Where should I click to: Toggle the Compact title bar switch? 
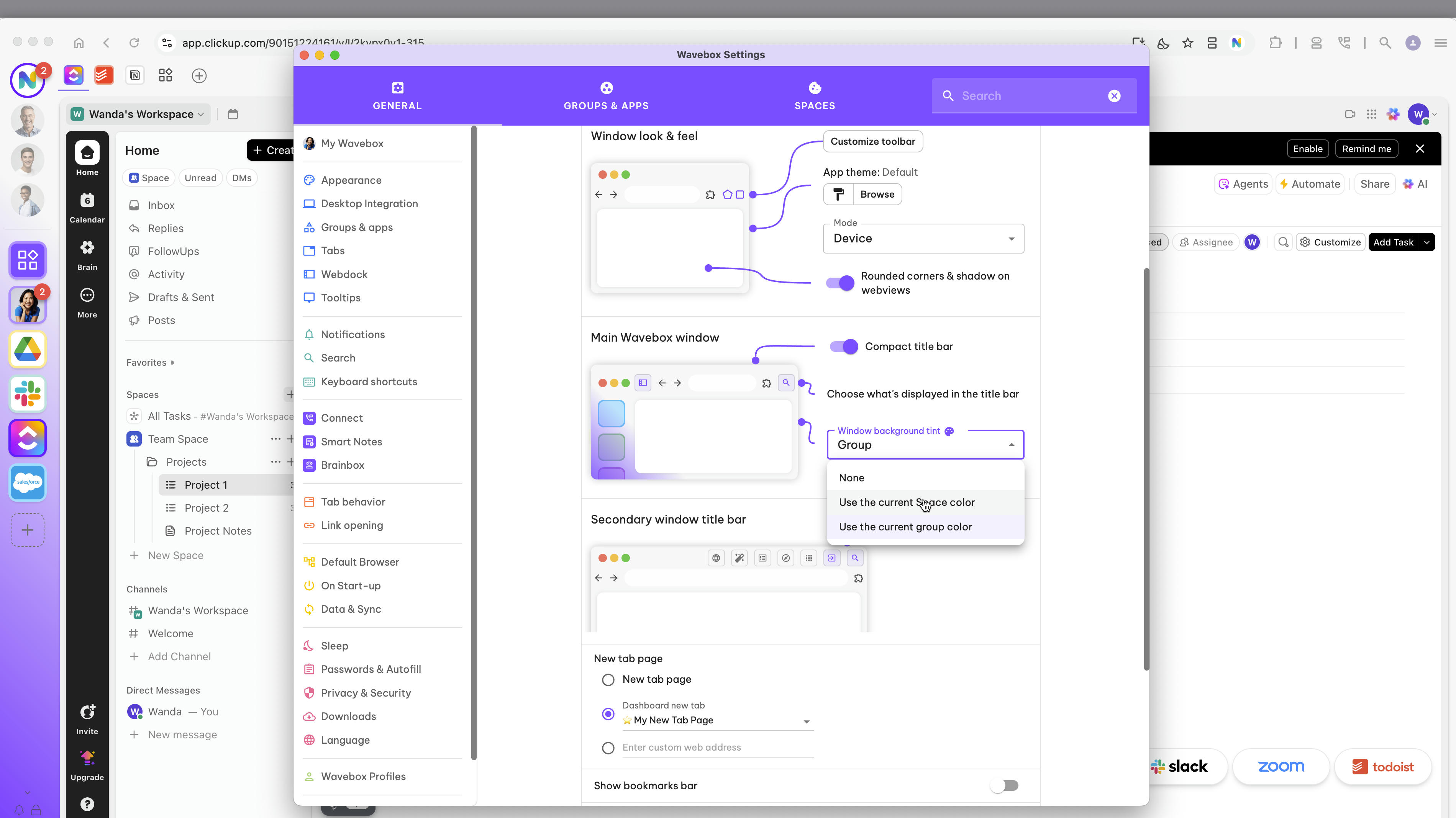(843, 346)
